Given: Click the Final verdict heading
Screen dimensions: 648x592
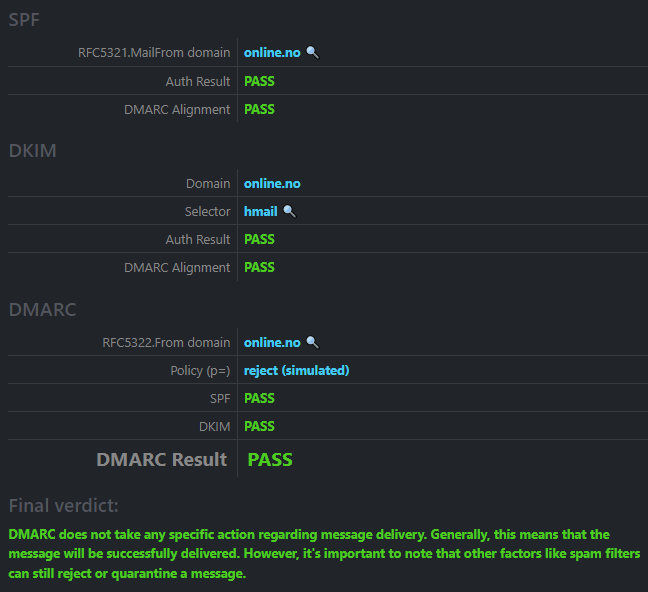Looking at the screenshot, I should [64, 505].
